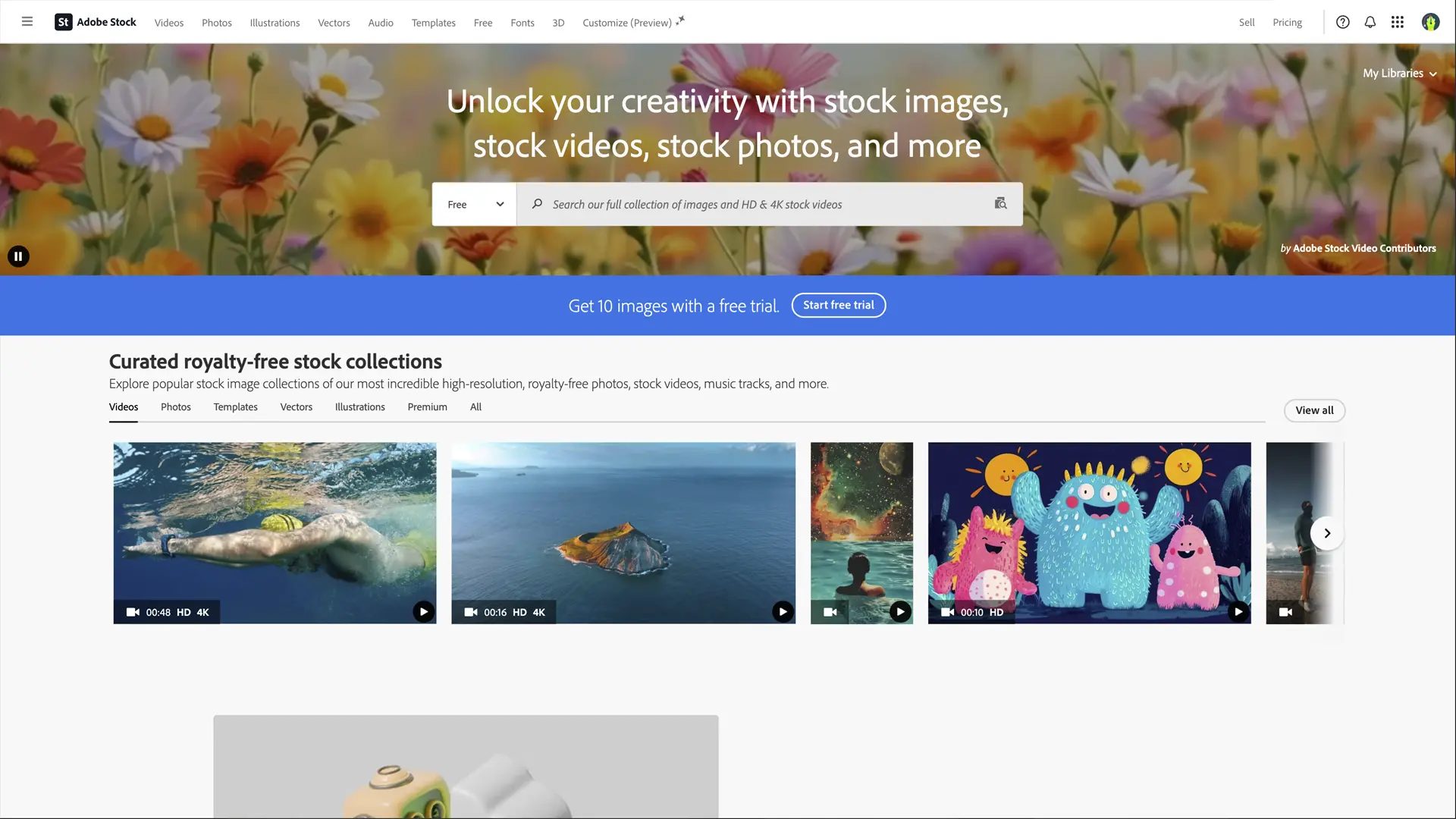Click the next carousel arrow
1456x819 pixels.
[x=1326, y=533]
